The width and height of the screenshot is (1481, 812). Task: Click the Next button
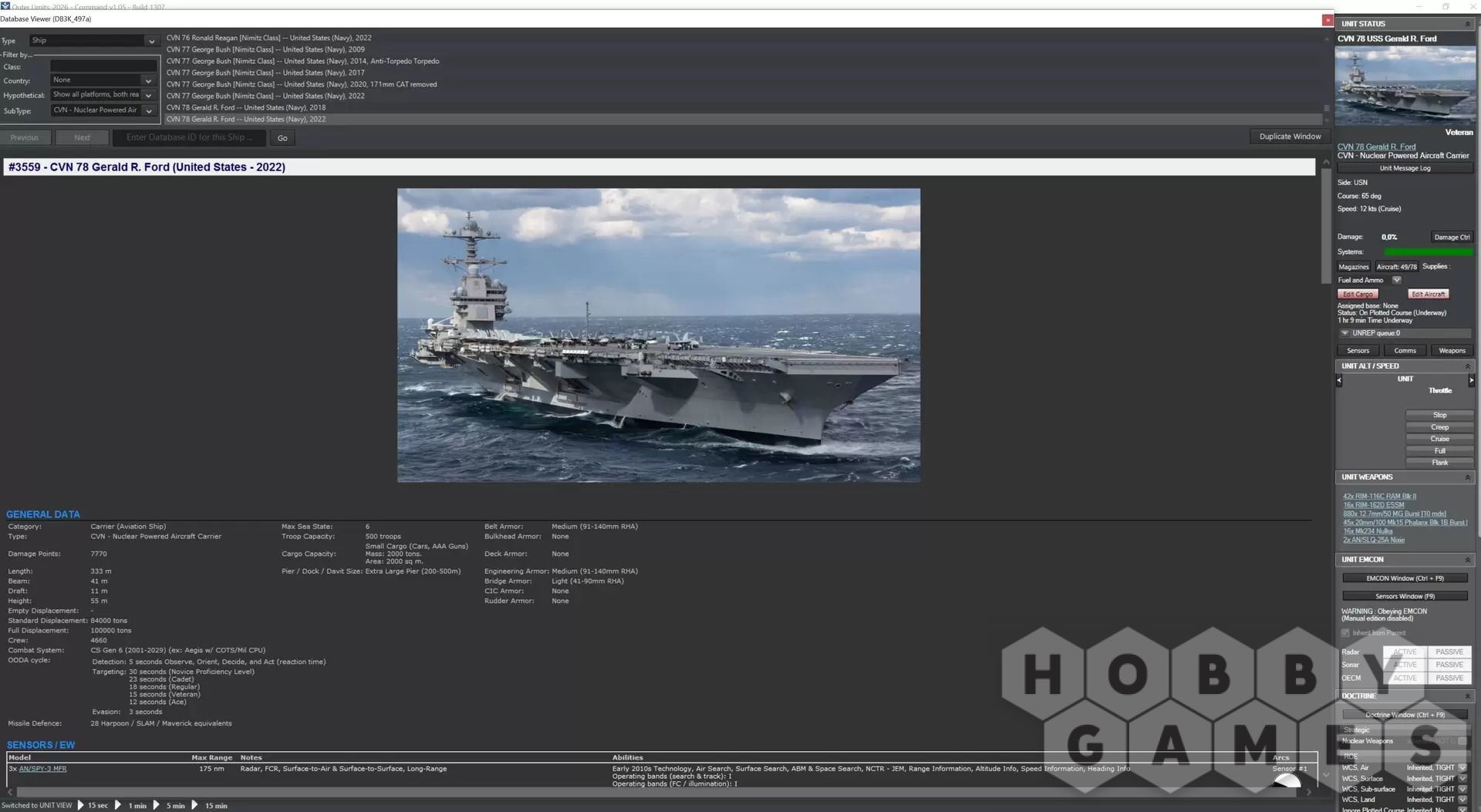click(x=83, y=137)
